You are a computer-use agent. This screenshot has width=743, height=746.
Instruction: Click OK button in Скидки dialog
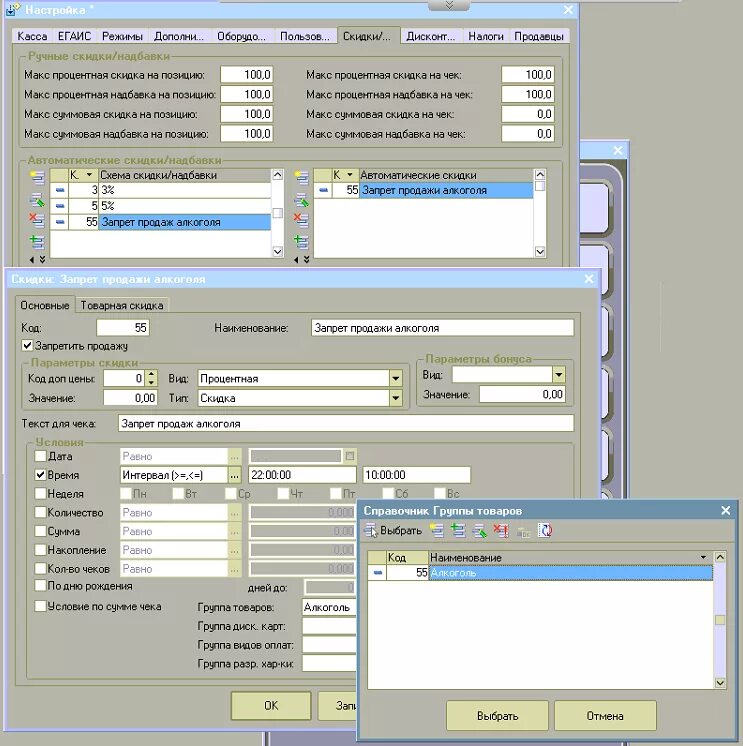pyautogui.click(x=271, y=706)
